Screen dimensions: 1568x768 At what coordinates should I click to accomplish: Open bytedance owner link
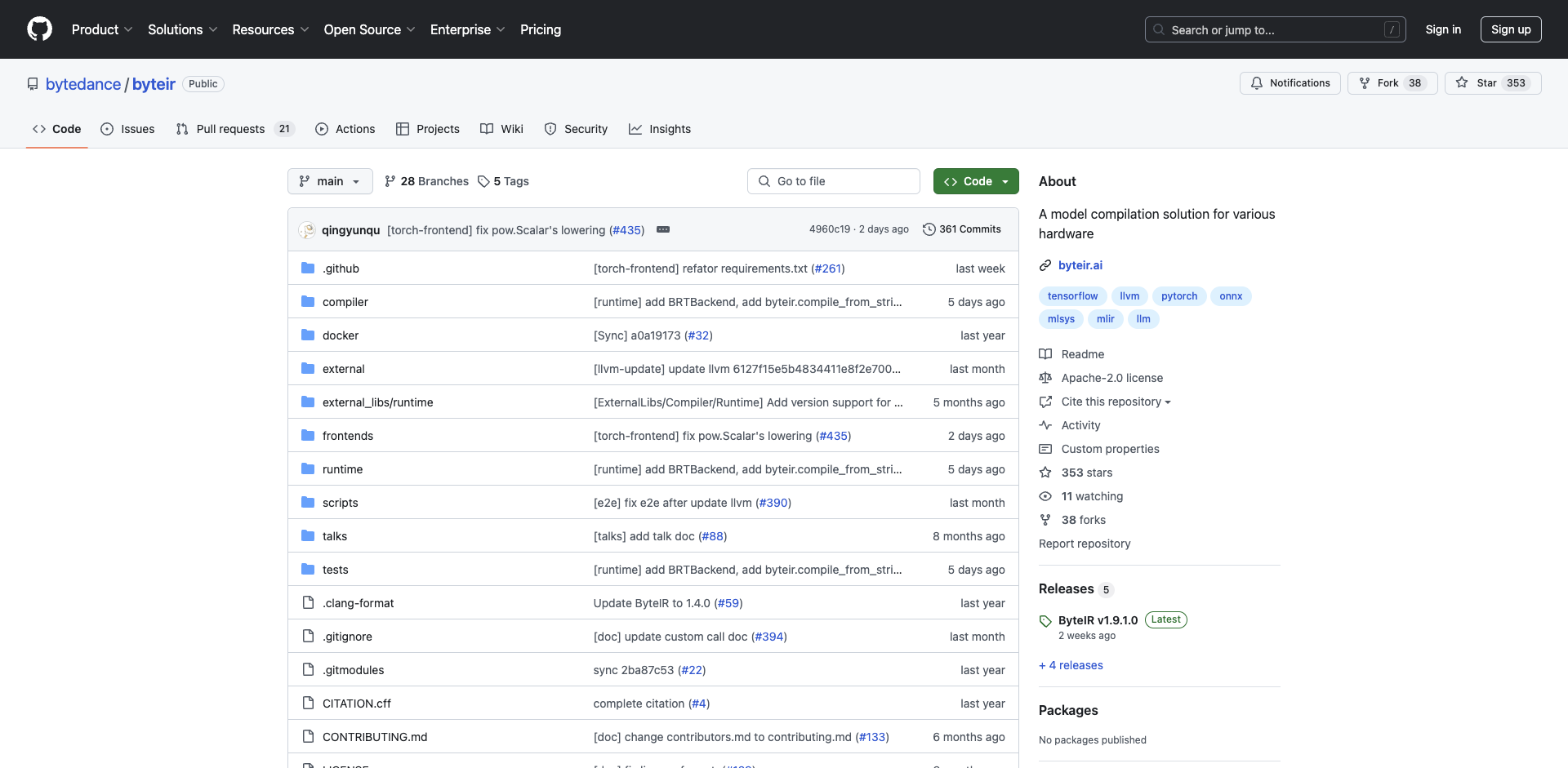pos(83,84)
